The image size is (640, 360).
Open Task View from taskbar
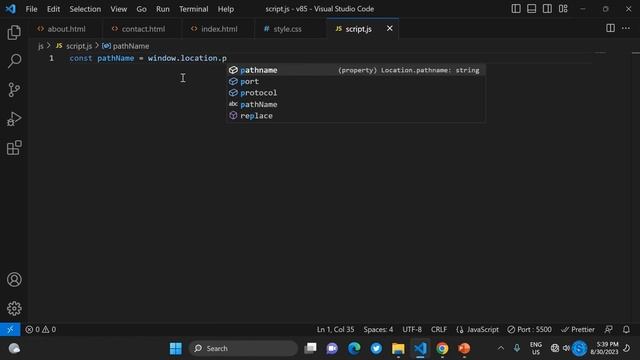310,348
